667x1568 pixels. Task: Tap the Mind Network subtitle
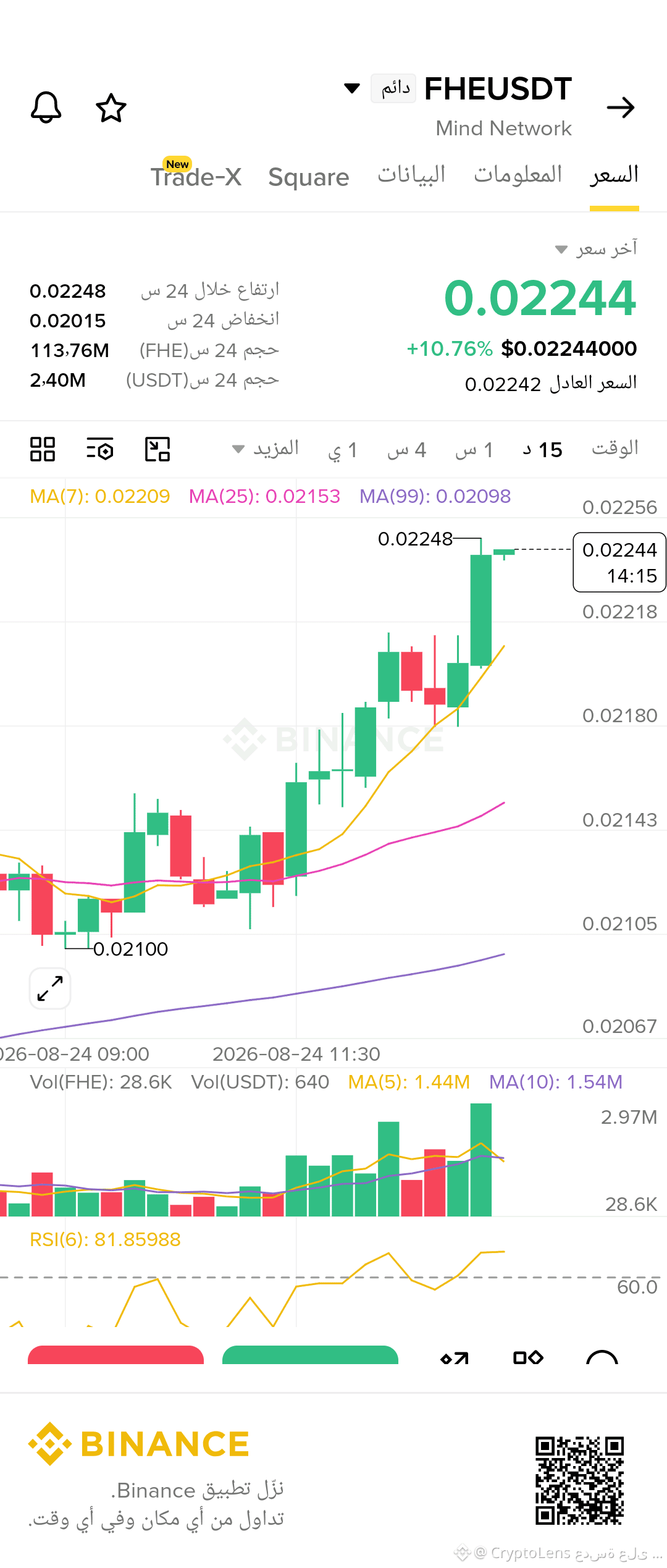[x=503, y=129]
